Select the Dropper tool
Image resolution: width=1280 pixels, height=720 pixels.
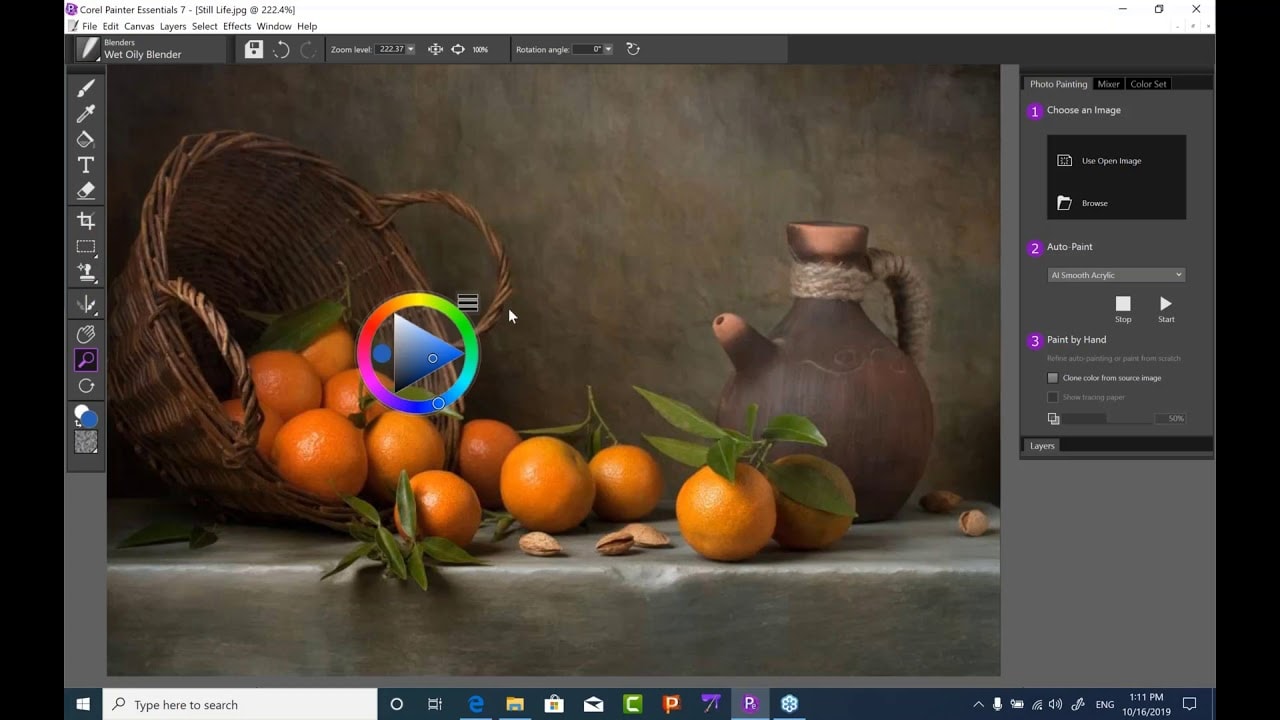pos(86,114)
